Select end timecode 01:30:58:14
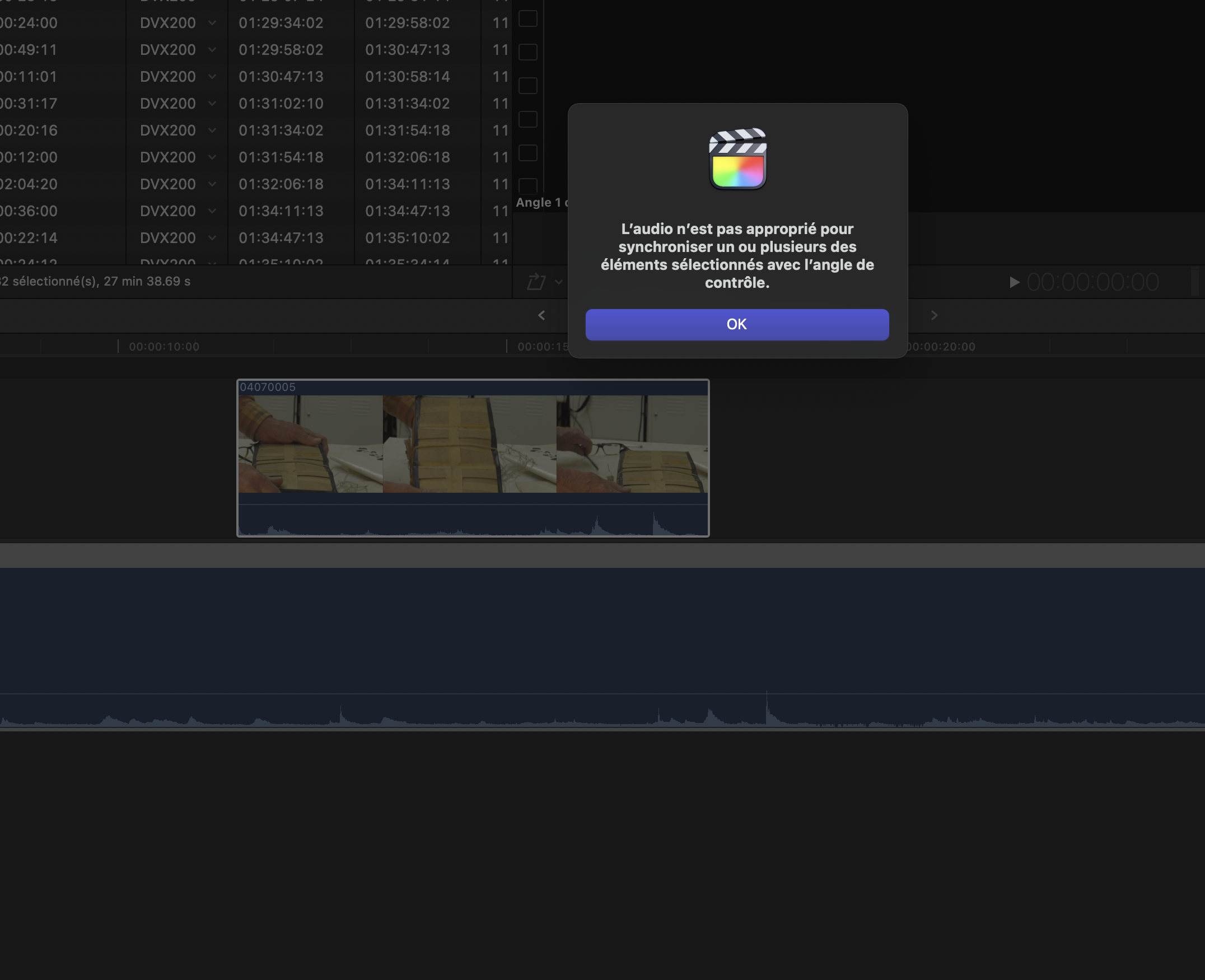This screenshot has width=1205, height=980. tap(407, 76)
